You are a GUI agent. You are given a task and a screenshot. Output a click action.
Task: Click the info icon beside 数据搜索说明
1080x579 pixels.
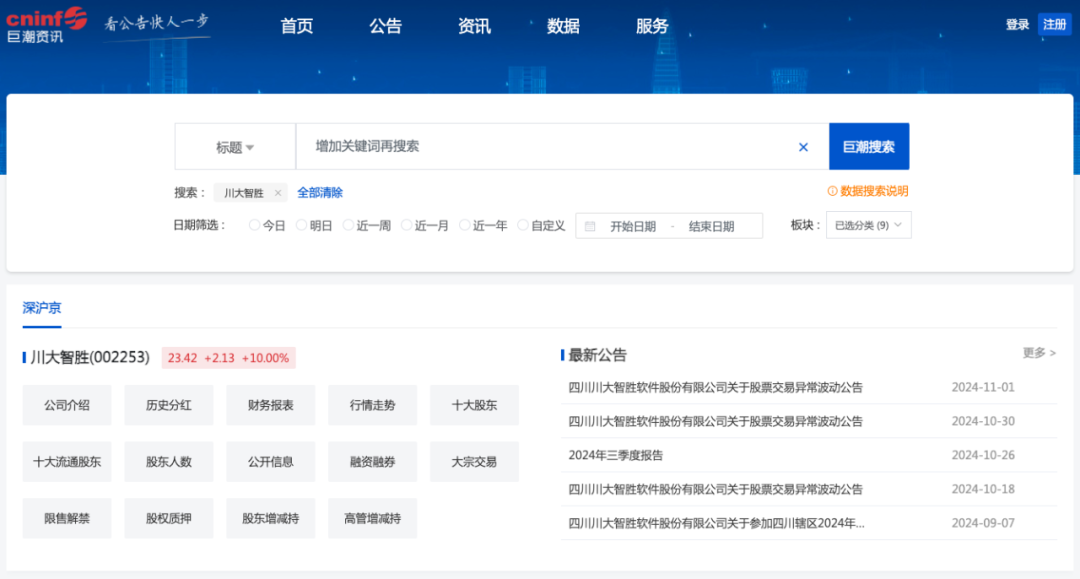(832, 191)
